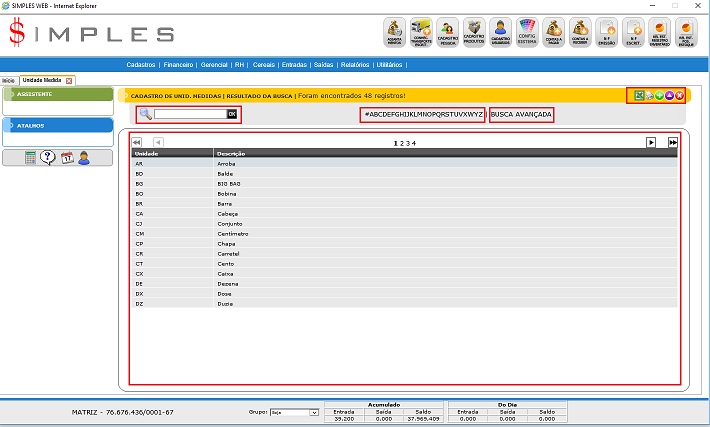Open the Cadastro Pessoa toolbar icon

coord(447,33)
